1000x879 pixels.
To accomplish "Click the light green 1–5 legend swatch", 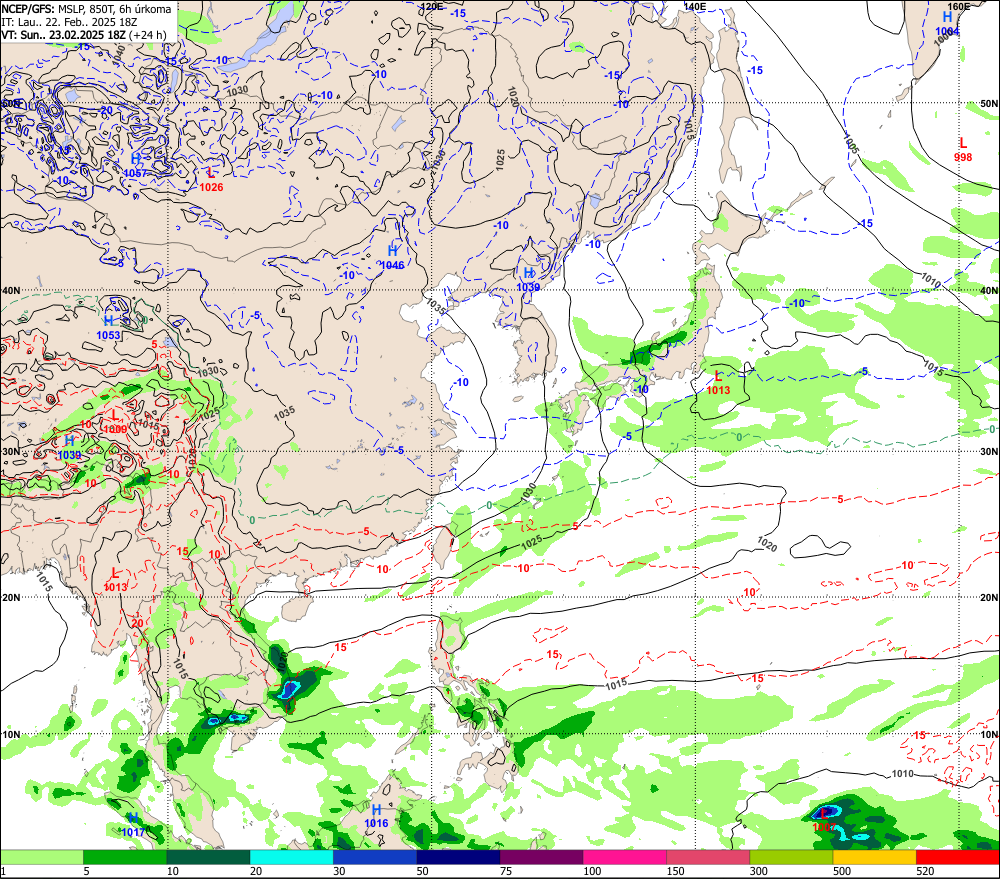I will tap(41, 857).
